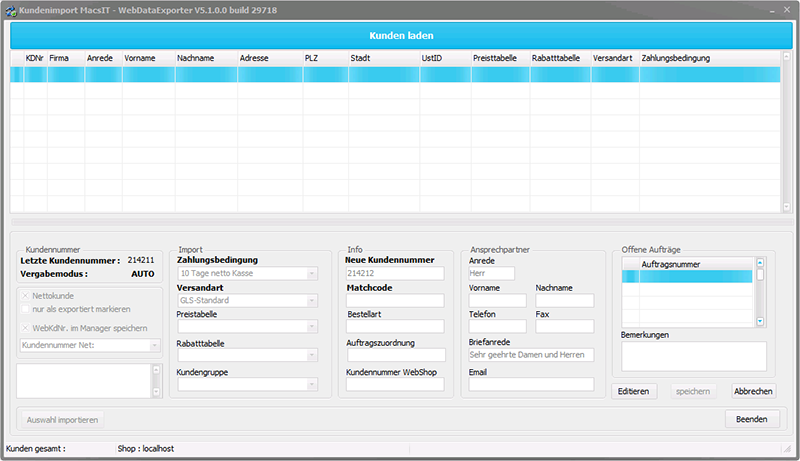
Task: Click the down arrow of lower-left text box
Action: point(155,393)
